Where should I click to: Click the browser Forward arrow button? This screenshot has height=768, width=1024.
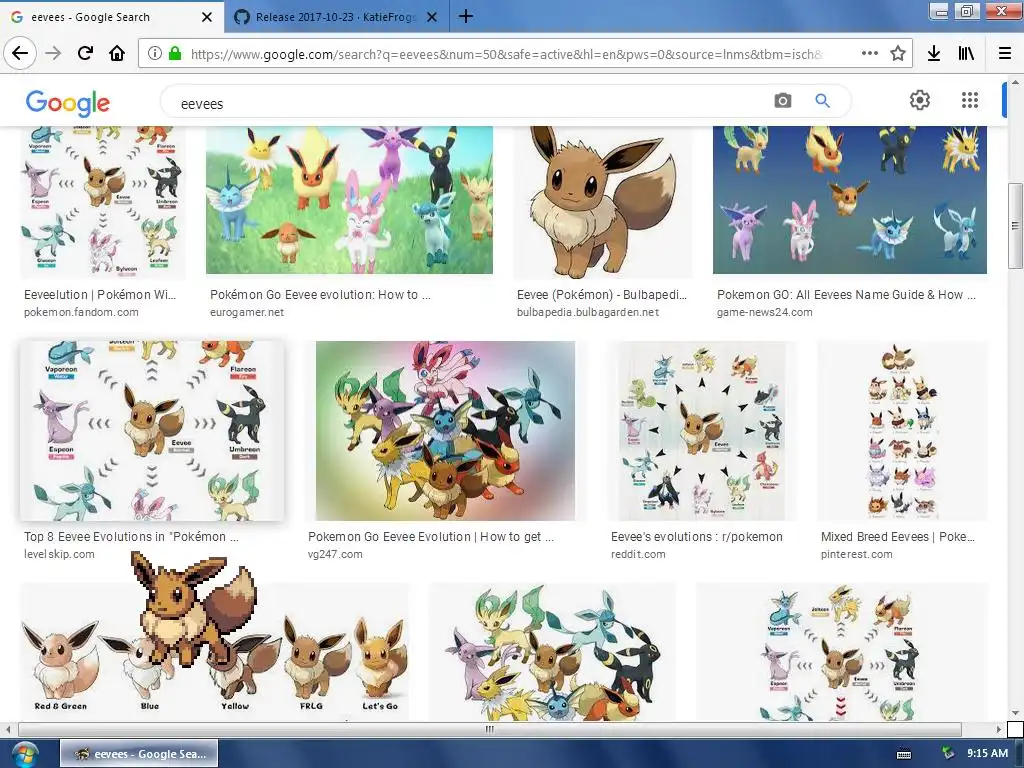(53, 54)
